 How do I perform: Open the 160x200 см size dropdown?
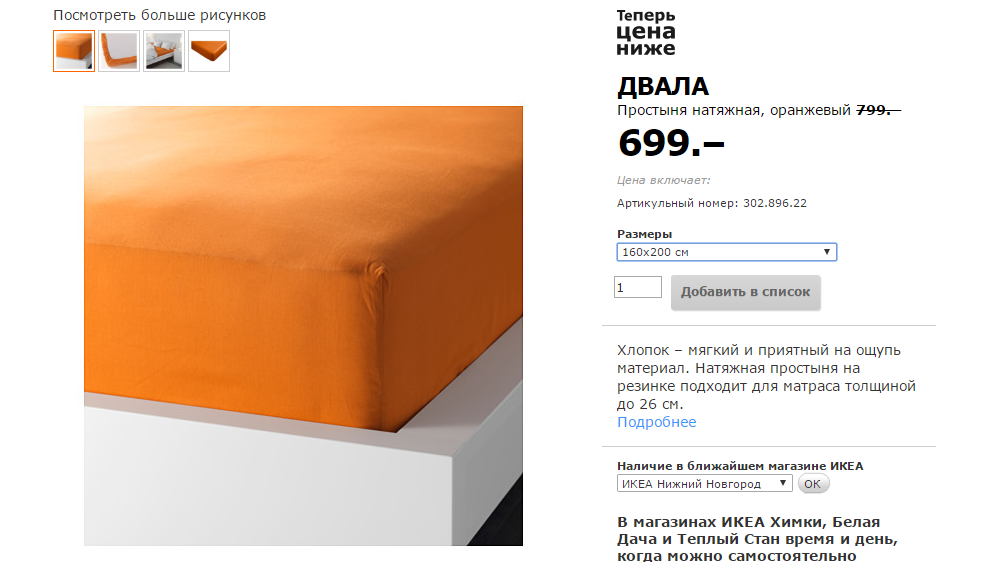[x=727, y=252]
